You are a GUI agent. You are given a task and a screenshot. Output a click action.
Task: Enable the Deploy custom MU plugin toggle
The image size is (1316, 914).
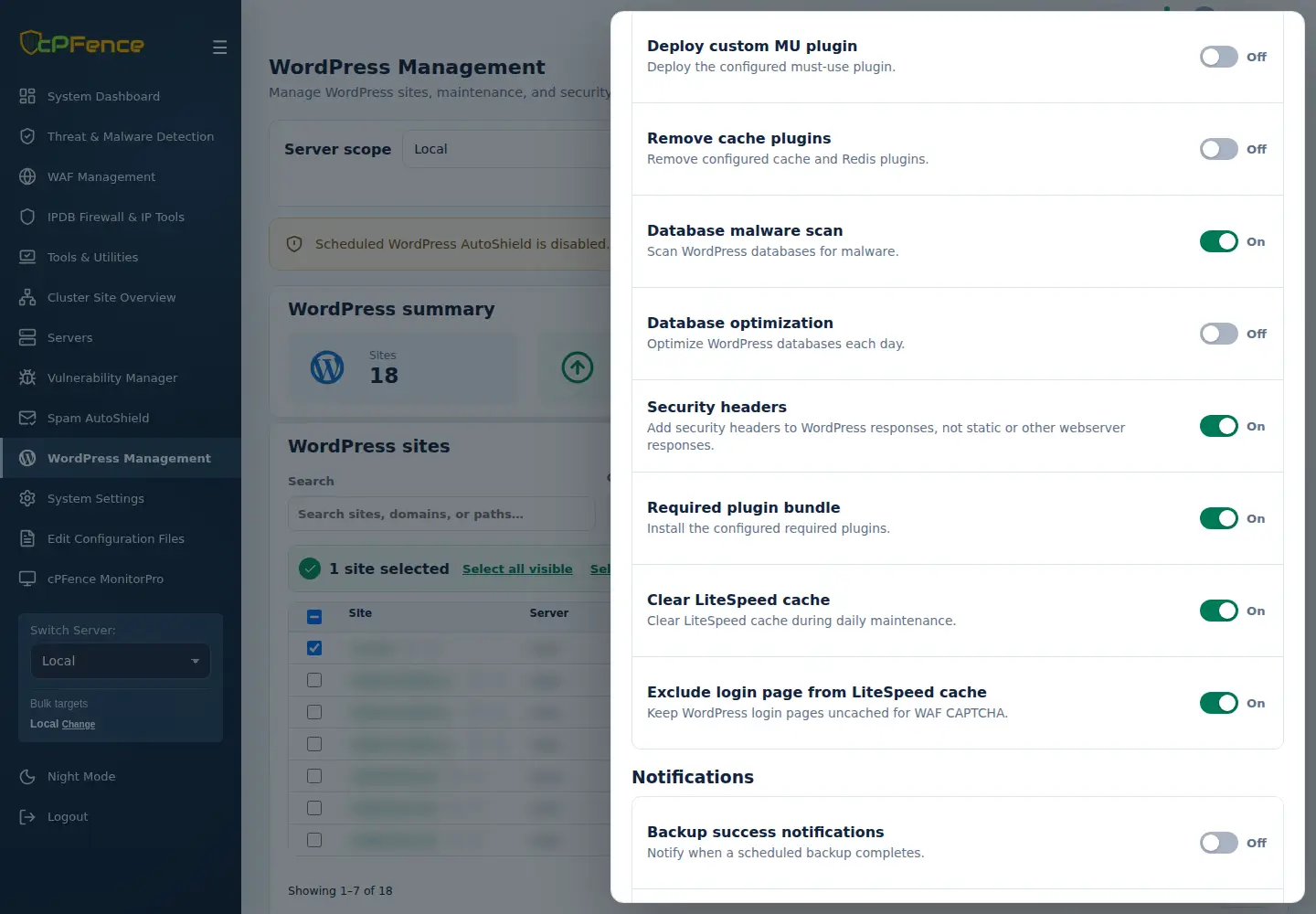[1219, 57]
